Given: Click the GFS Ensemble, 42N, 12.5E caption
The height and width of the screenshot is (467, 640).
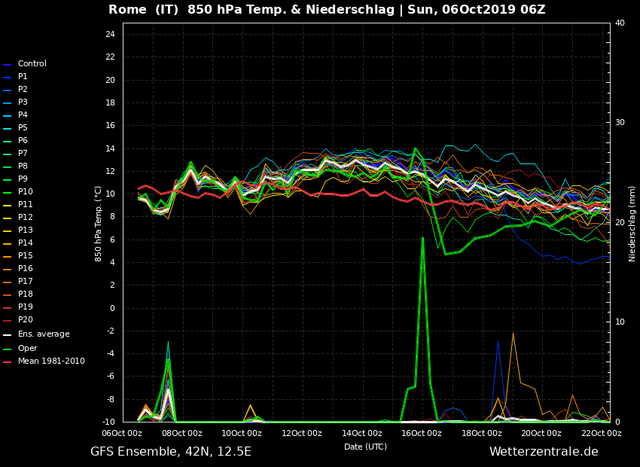Looking at the screenshot, I should (171, 451).
